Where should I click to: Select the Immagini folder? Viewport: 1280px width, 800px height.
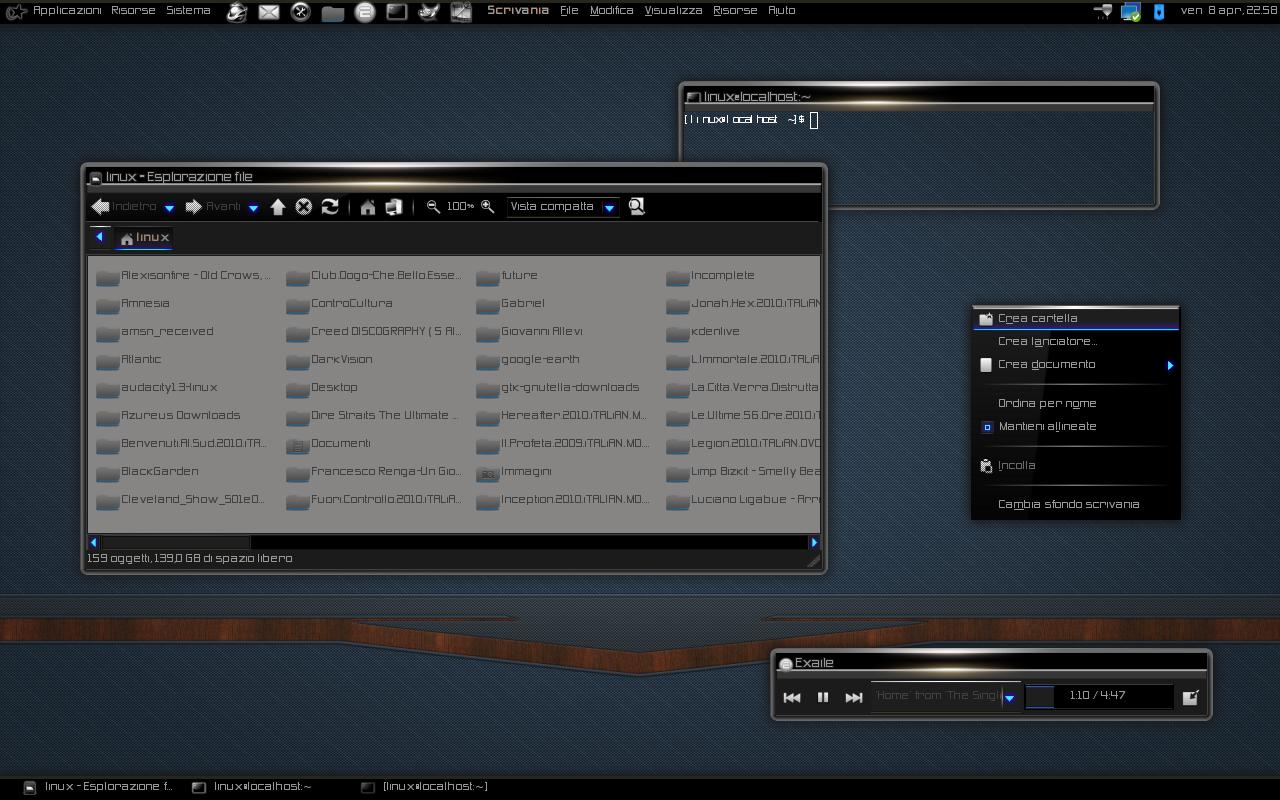pos(515,472)
